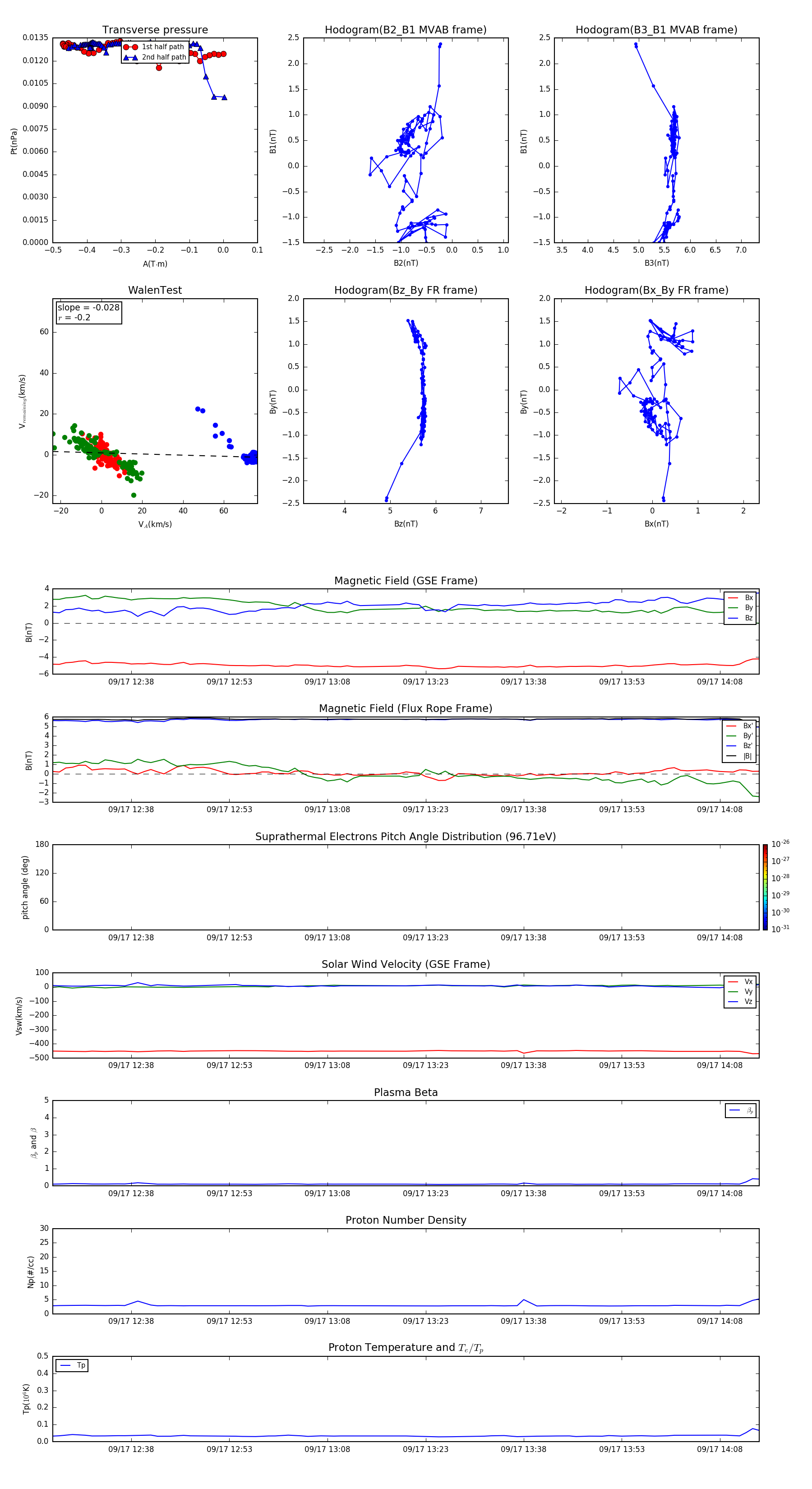Click the pitch angle flux color bar
Screen dimensions: 812x1489
(x=765, y=887)
